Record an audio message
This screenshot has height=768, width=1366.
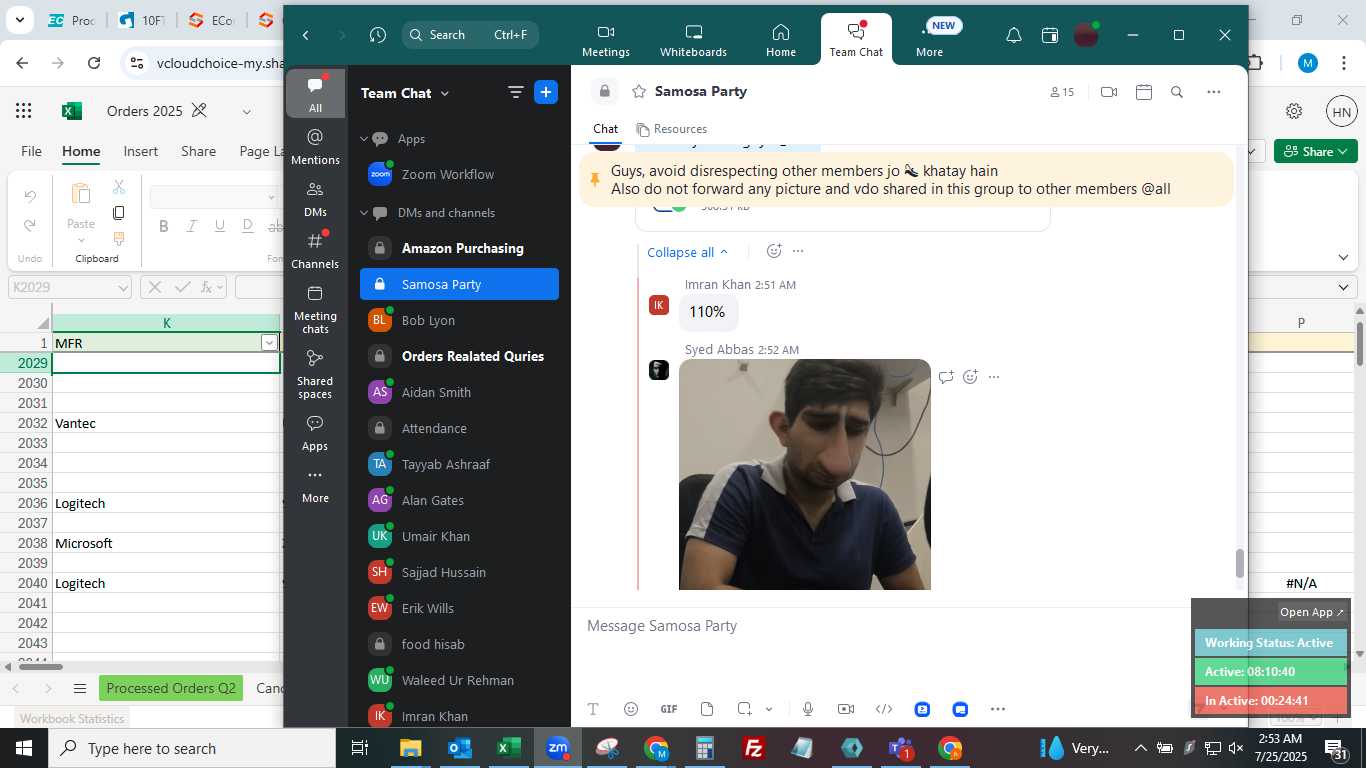808,709
